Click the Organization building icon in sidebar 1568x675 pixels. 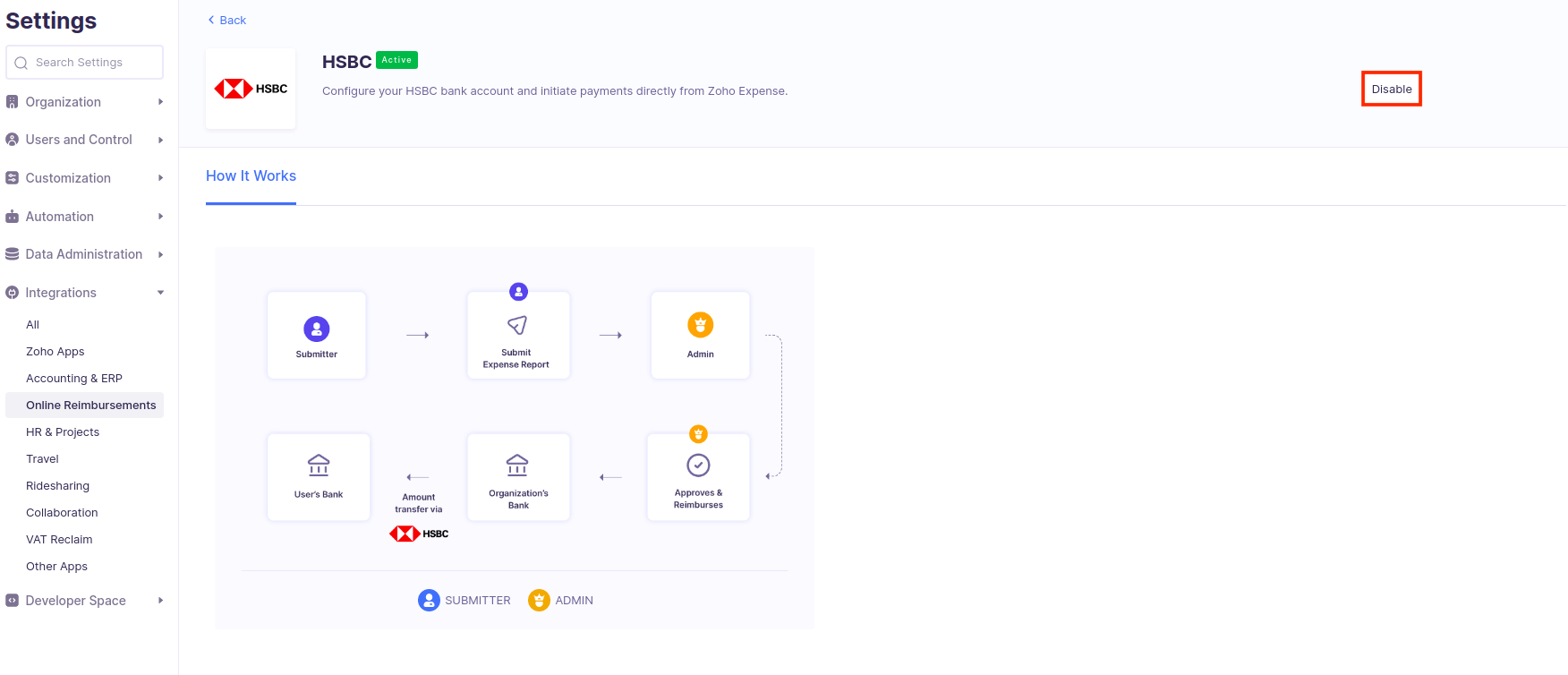13,102
